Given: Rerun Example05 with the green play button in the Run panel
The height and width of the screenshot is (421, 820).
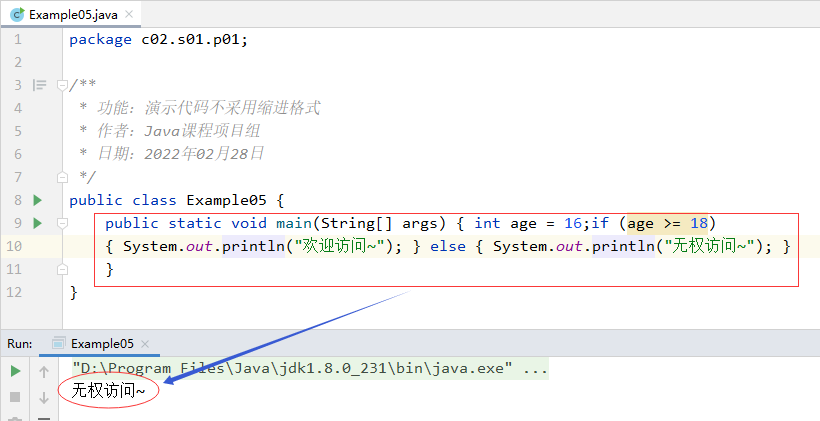Looking at the screenshot, I should (15, 371).
